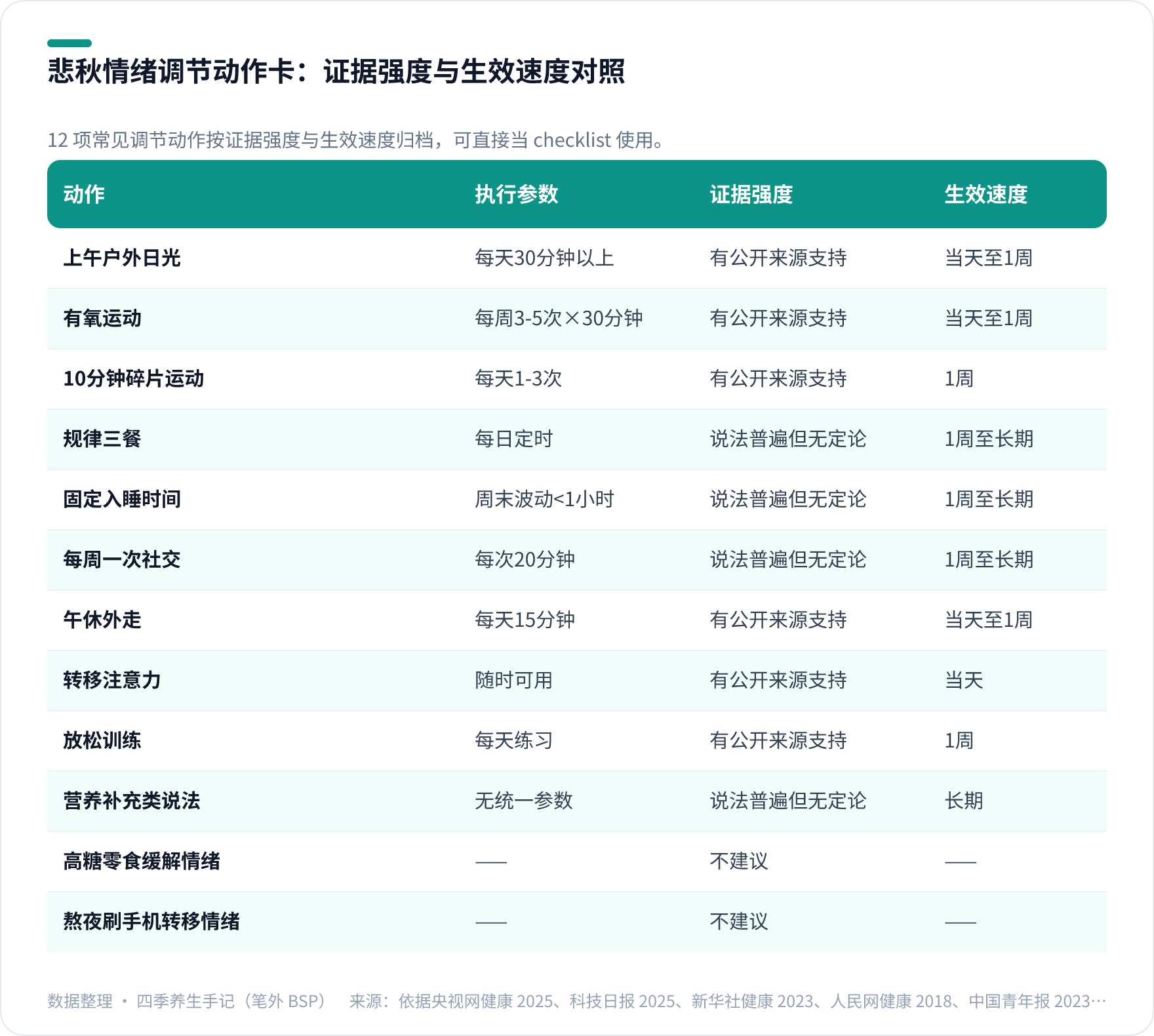Select the 营养补充类说法 row label

132,801
